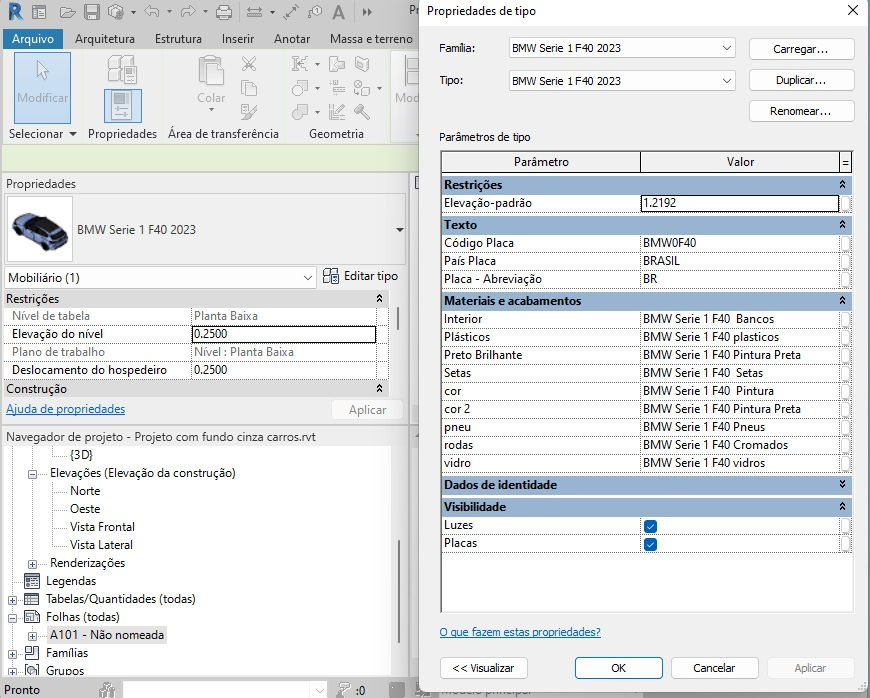This screenshot has width=870, height=698.
Task: Collapse the Restrições group in type parameters
Action: click(x=842, y=184)
